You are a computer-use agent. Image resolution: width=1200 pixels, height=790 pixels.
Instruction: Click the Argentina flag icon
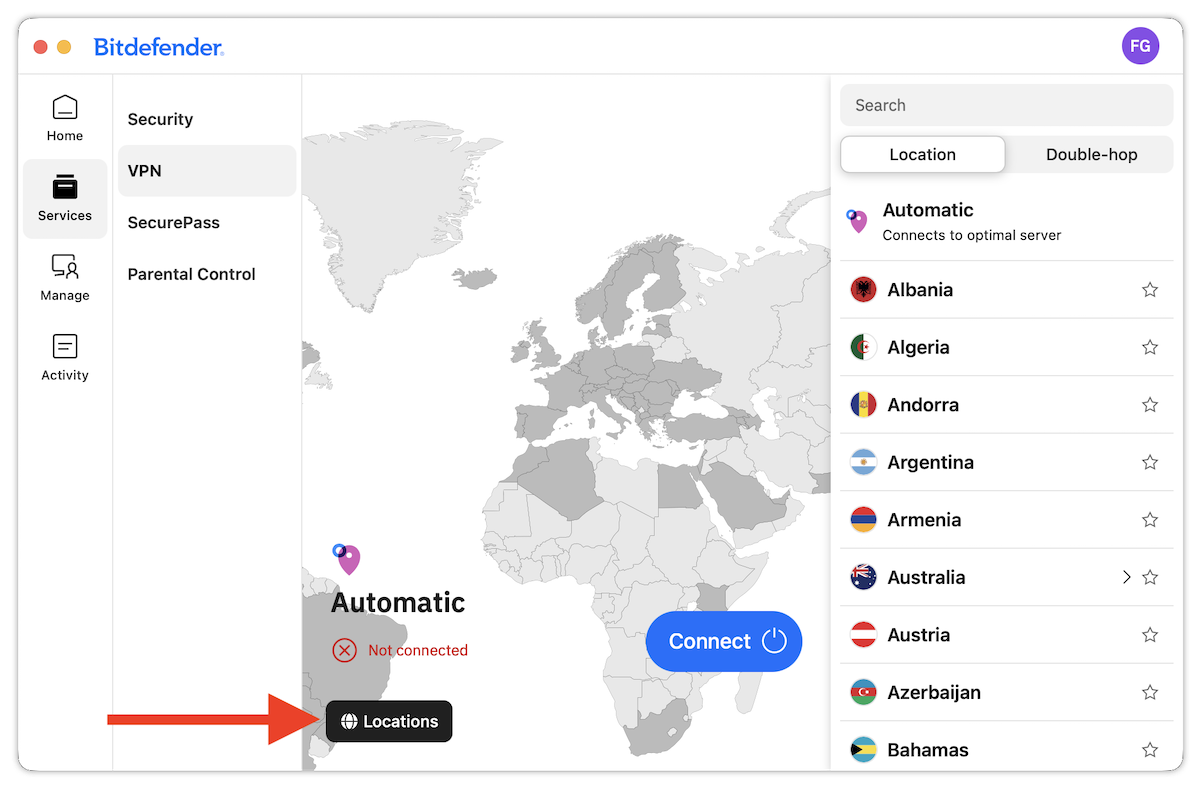tap(863, 462)
